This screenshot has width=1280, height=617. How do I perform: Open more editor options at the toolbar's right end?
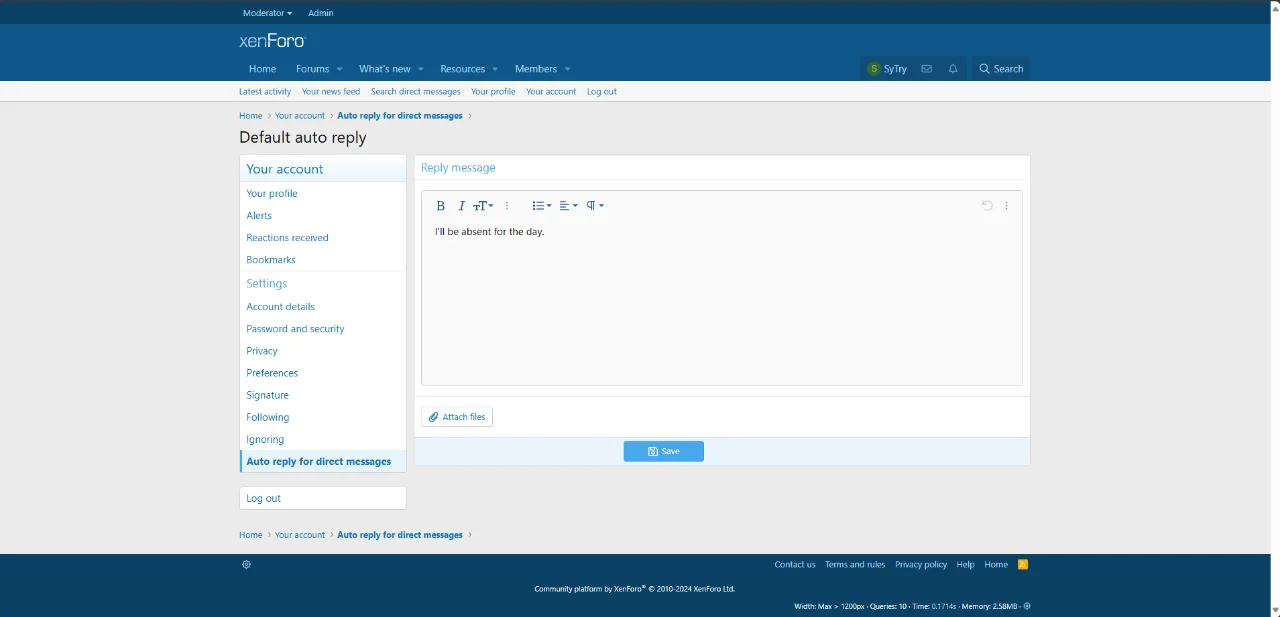point(1006,206)
